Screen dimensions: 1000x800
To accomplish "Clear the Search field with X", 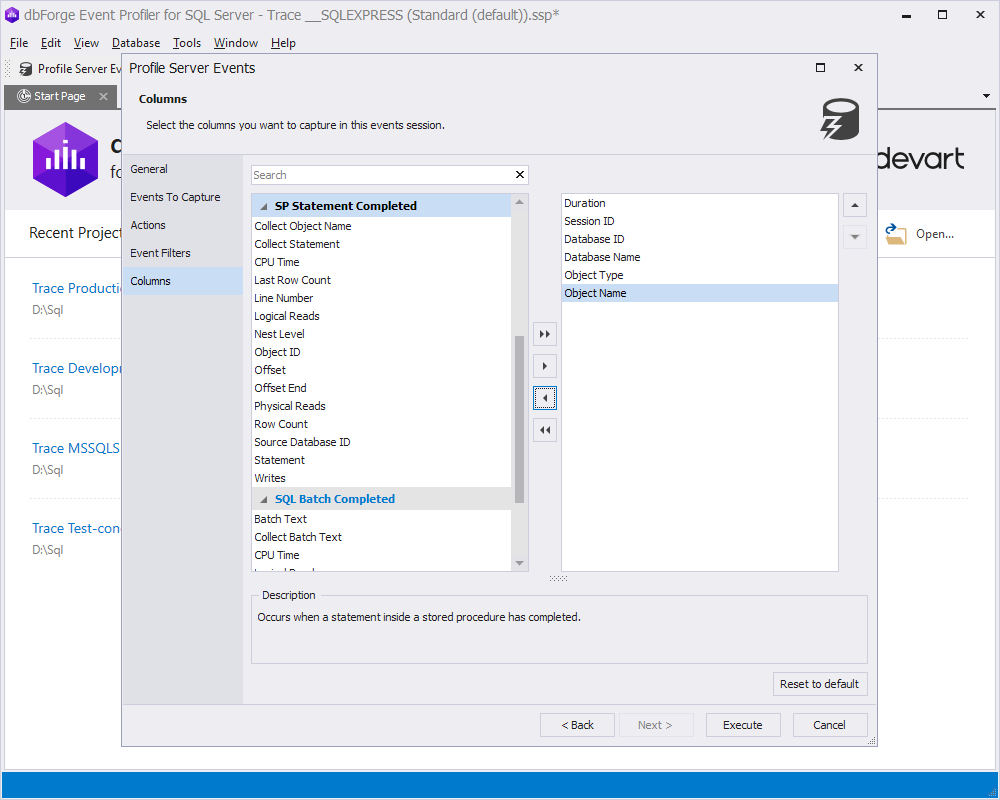I will [520, 175].
